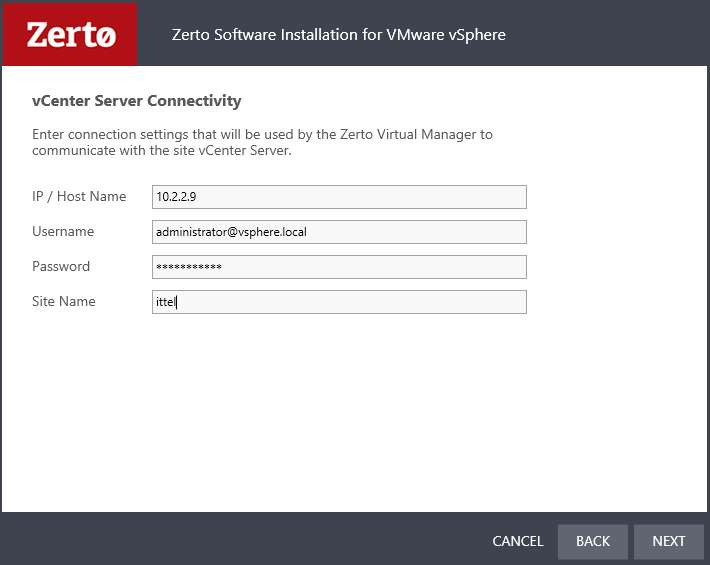This screenshot has width=710, height=565.
Task: Click the IP / Host Name input field
Action: (339, 197)
